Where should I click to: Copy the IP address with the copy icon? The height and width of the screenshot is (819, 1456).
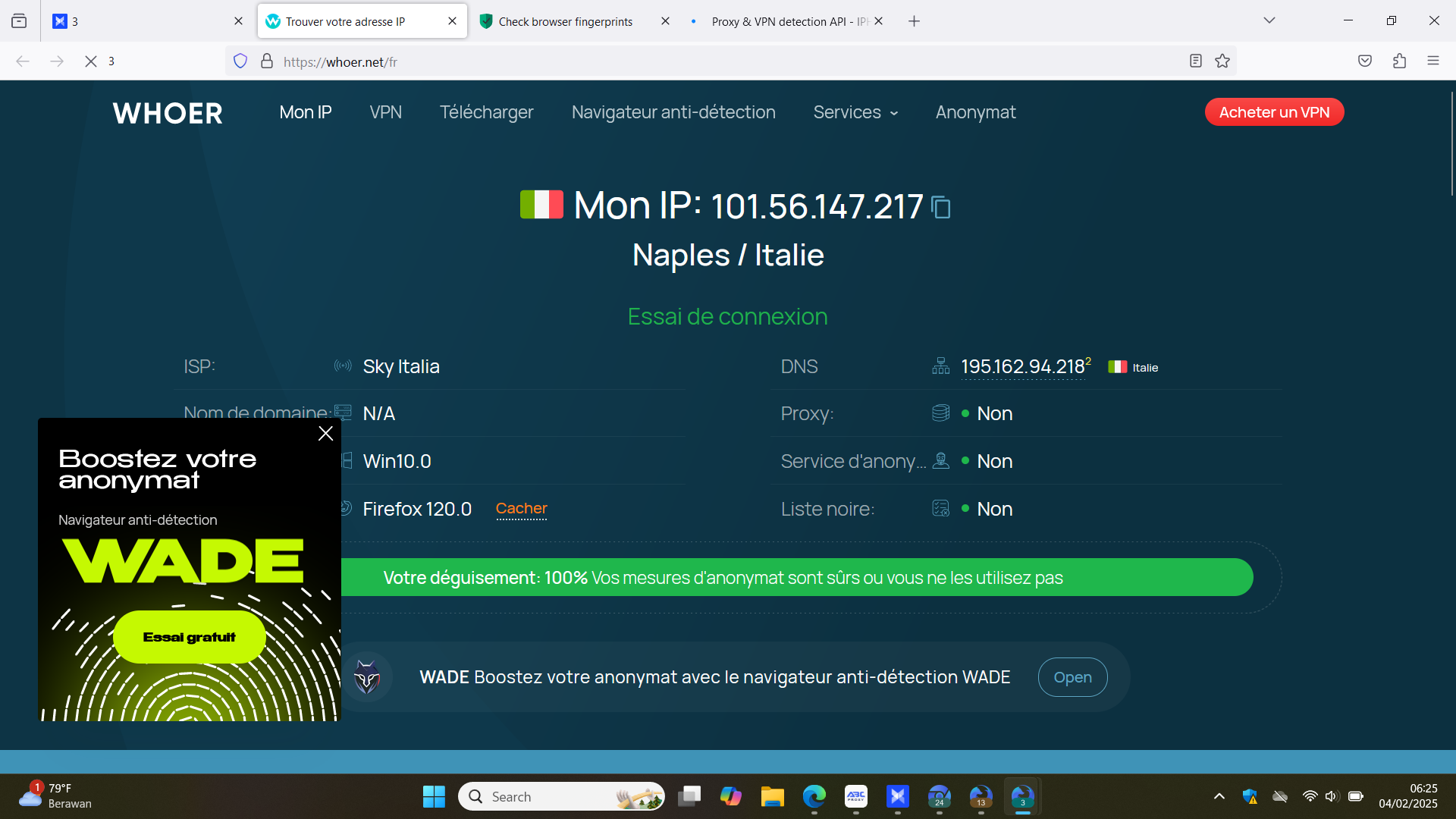[941, 207]
